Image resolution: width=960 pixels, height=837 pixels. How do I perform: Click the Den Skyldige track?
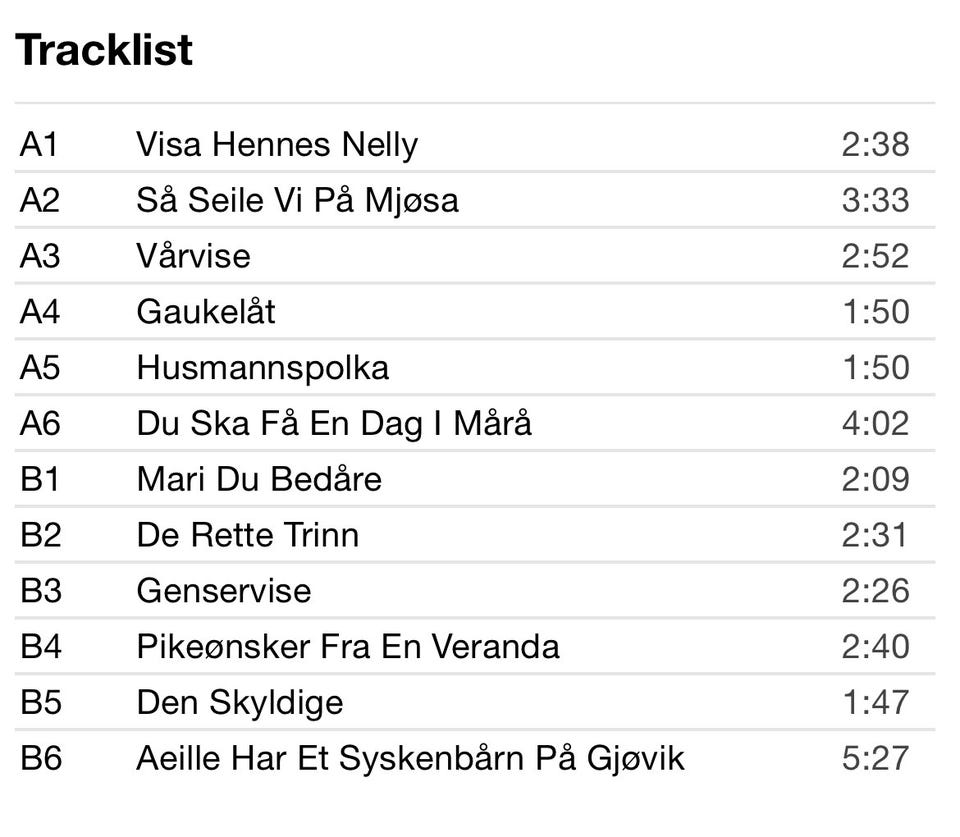239,702
